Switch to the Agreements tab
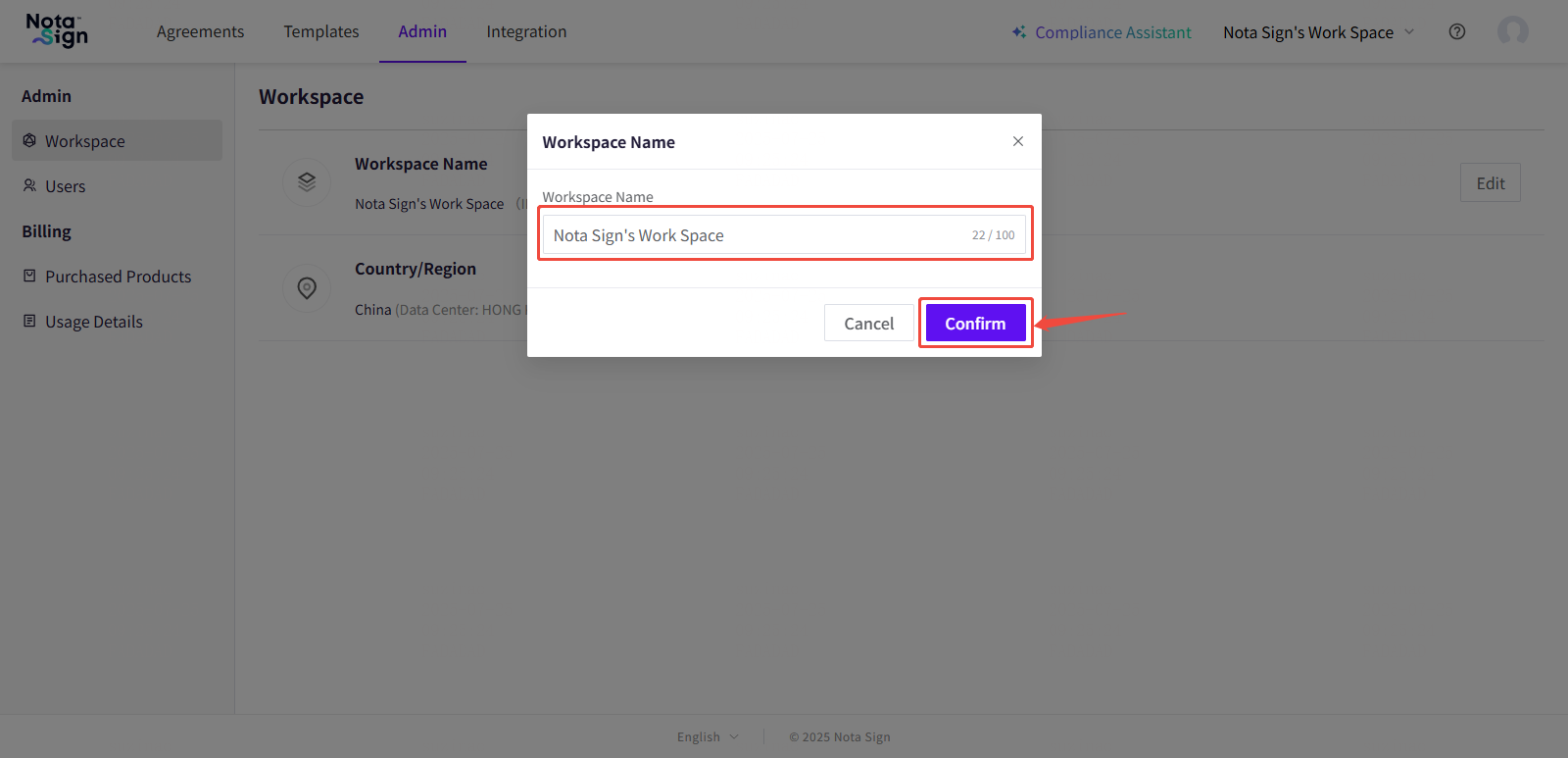Image resolution: width=1568 pixels, height=758 pixels. (200, 31)
